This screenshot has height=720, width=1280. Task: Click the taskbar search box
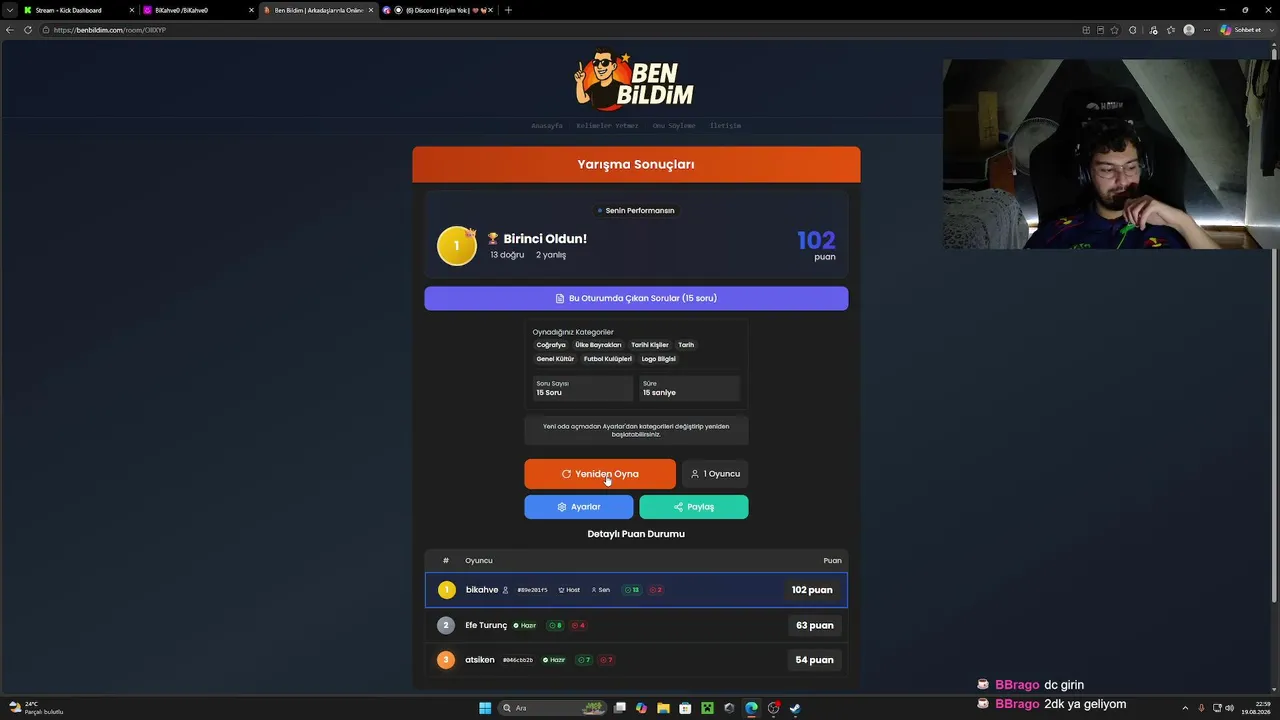point(553,708)
